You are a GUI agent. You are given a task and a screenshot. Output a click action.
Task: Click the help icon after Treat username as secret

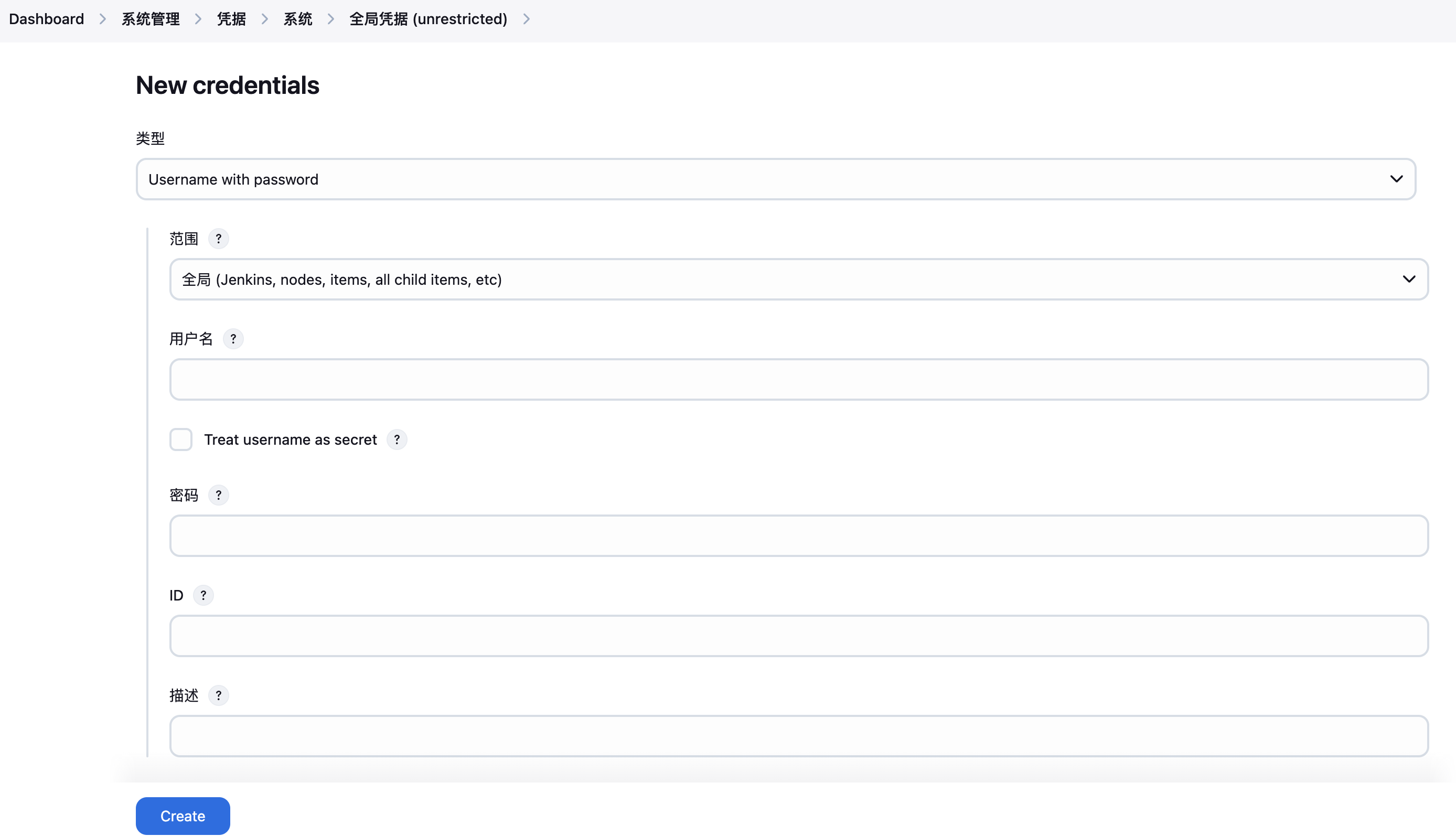click(397, 440)
